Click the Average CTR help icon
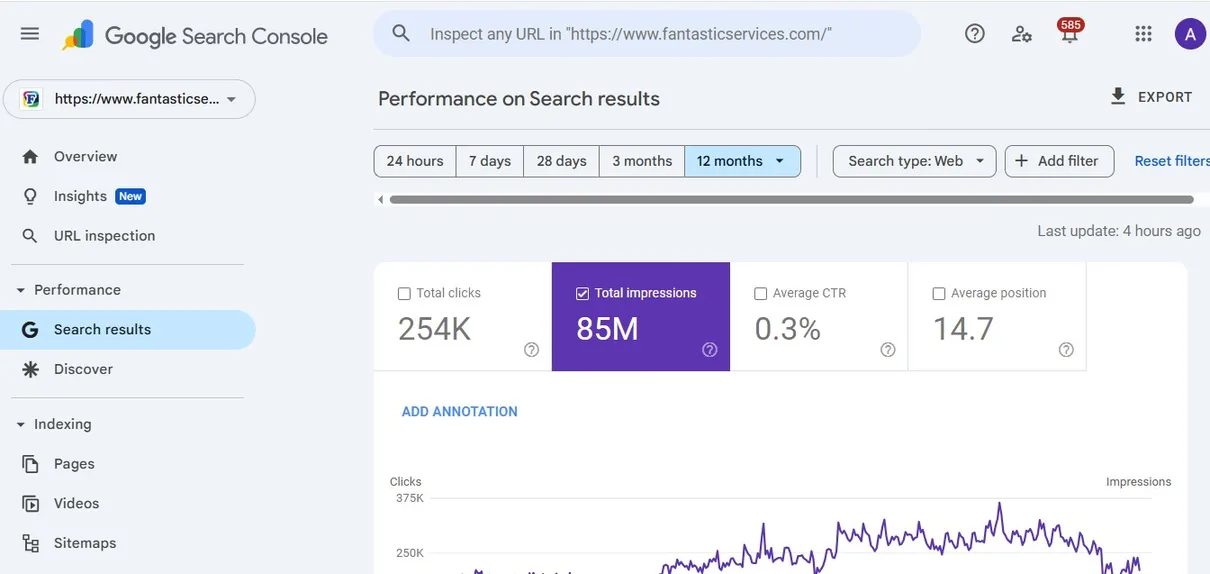This screenshot has height=574, width=1210. tap(888, 350)
